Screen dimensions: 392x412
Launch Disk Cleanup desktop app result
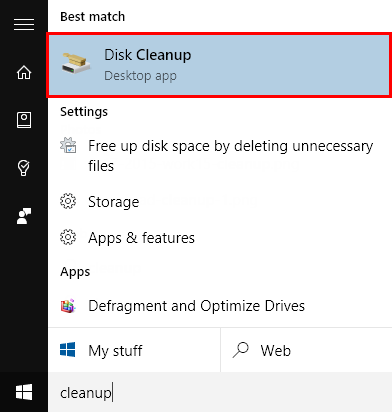click(219, 65)
